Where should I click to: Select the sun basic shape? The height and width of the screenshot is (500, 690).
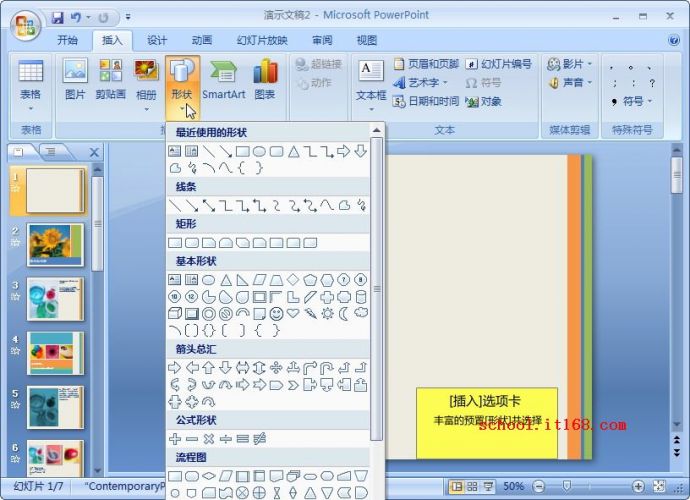327,314
